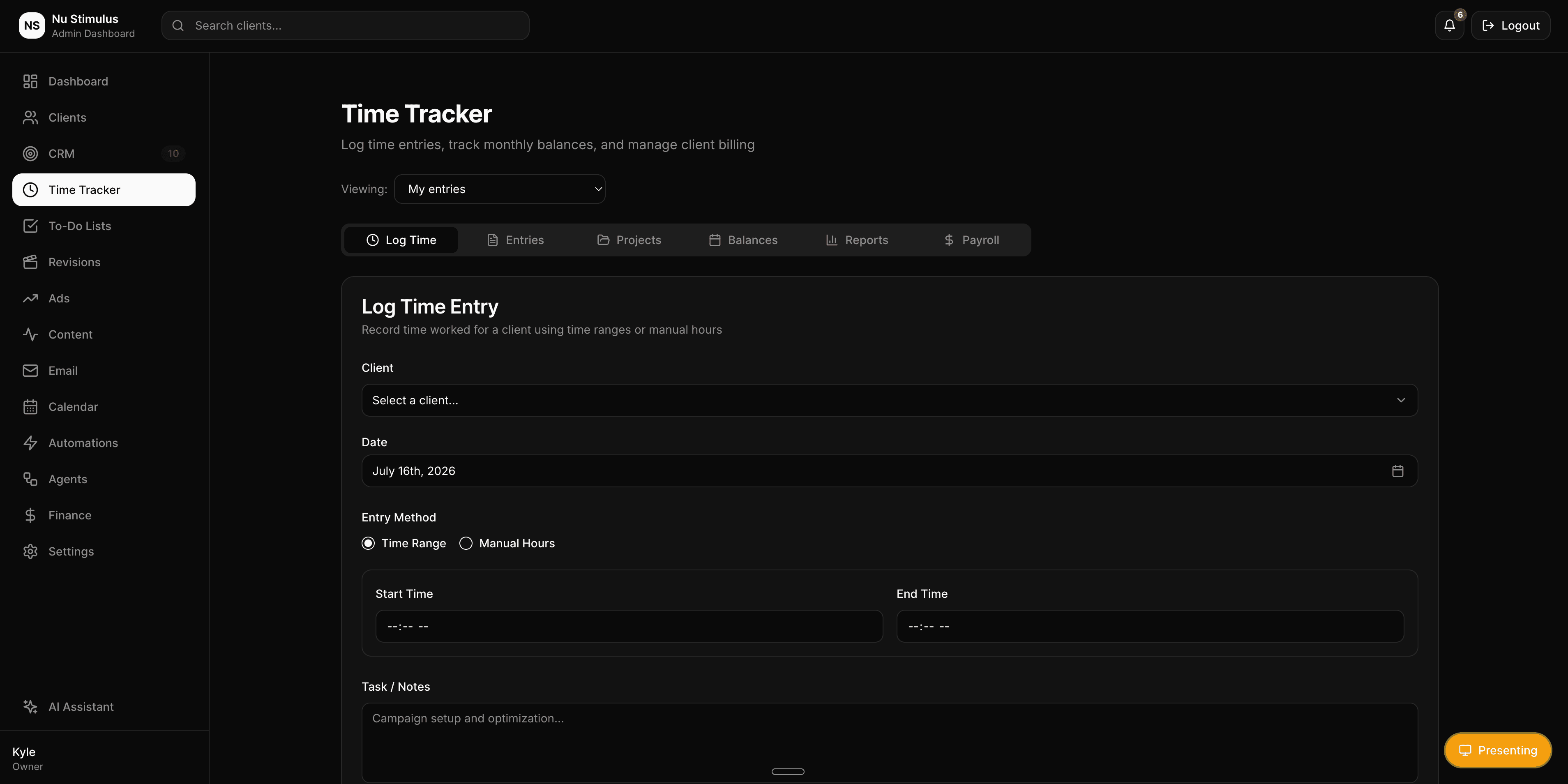Switch to the Entries tab
The height and width of the screenshot is (784, 1568).
tap(516, 240)
